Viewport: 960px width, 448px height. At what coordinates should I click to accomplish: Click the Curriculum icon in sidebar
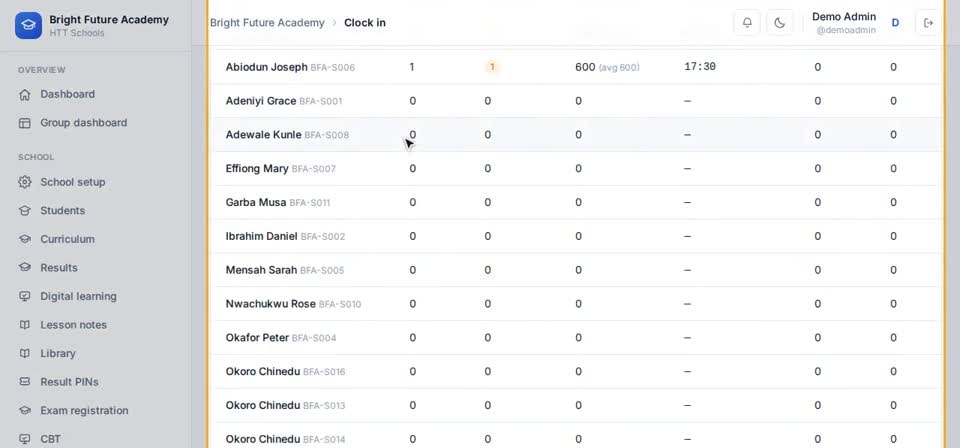[24, 239]
